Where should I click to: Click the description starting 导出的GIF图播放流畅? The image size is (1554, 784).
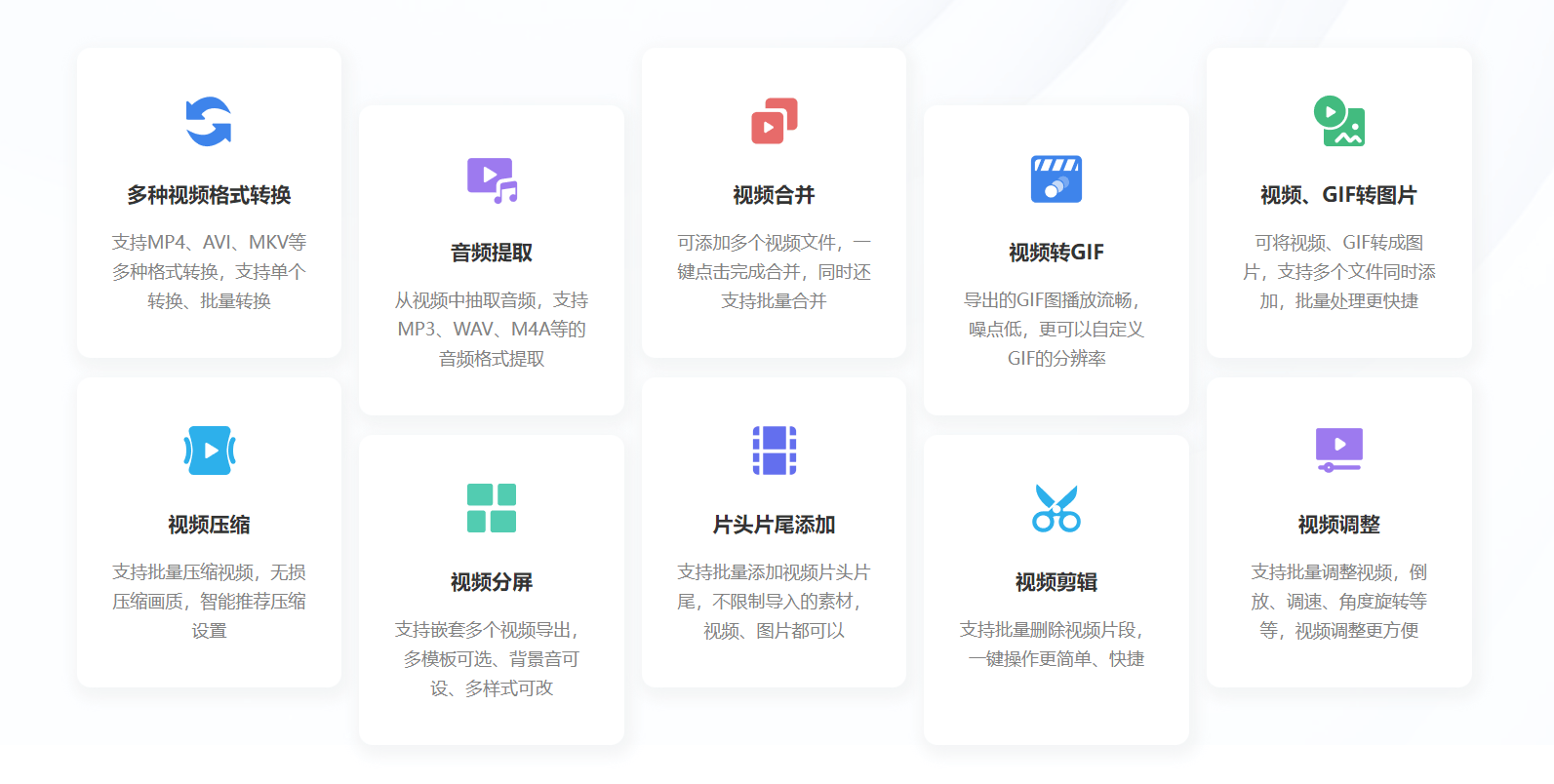pos(1056,329)
